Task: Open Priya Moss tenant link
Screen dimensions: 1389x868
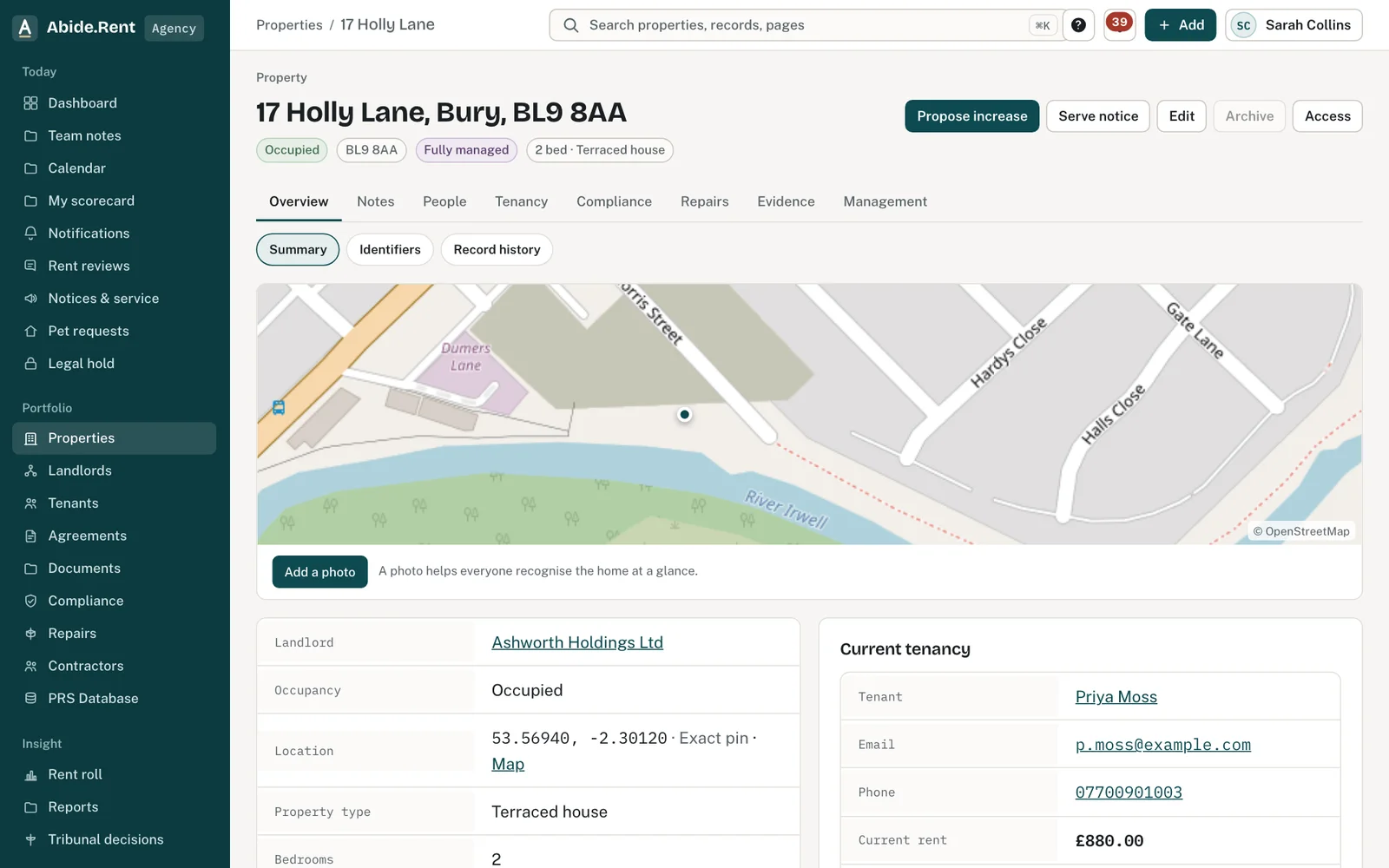Action: (x=1116, y=697)
